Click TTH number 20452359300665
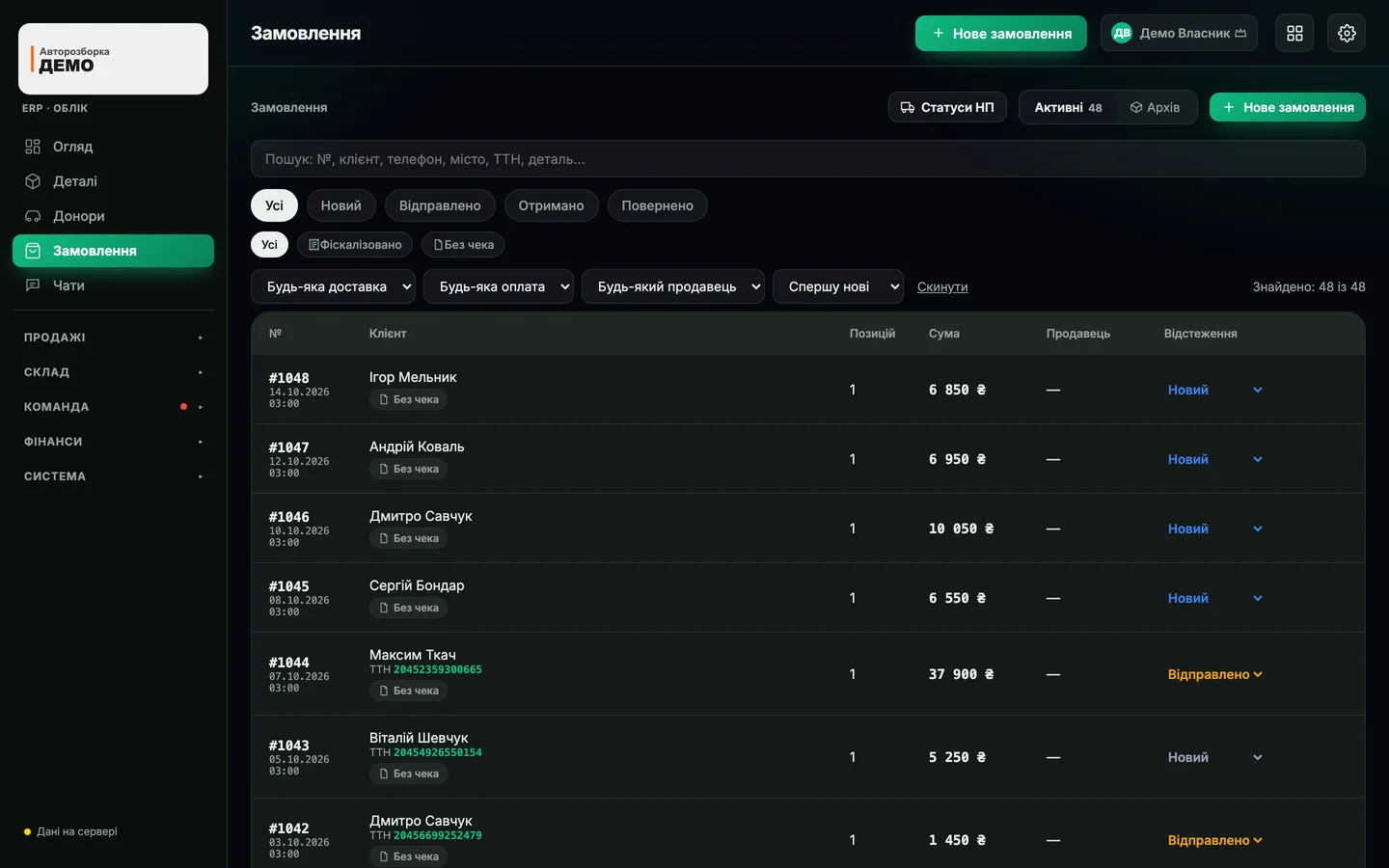 [438, 669]
